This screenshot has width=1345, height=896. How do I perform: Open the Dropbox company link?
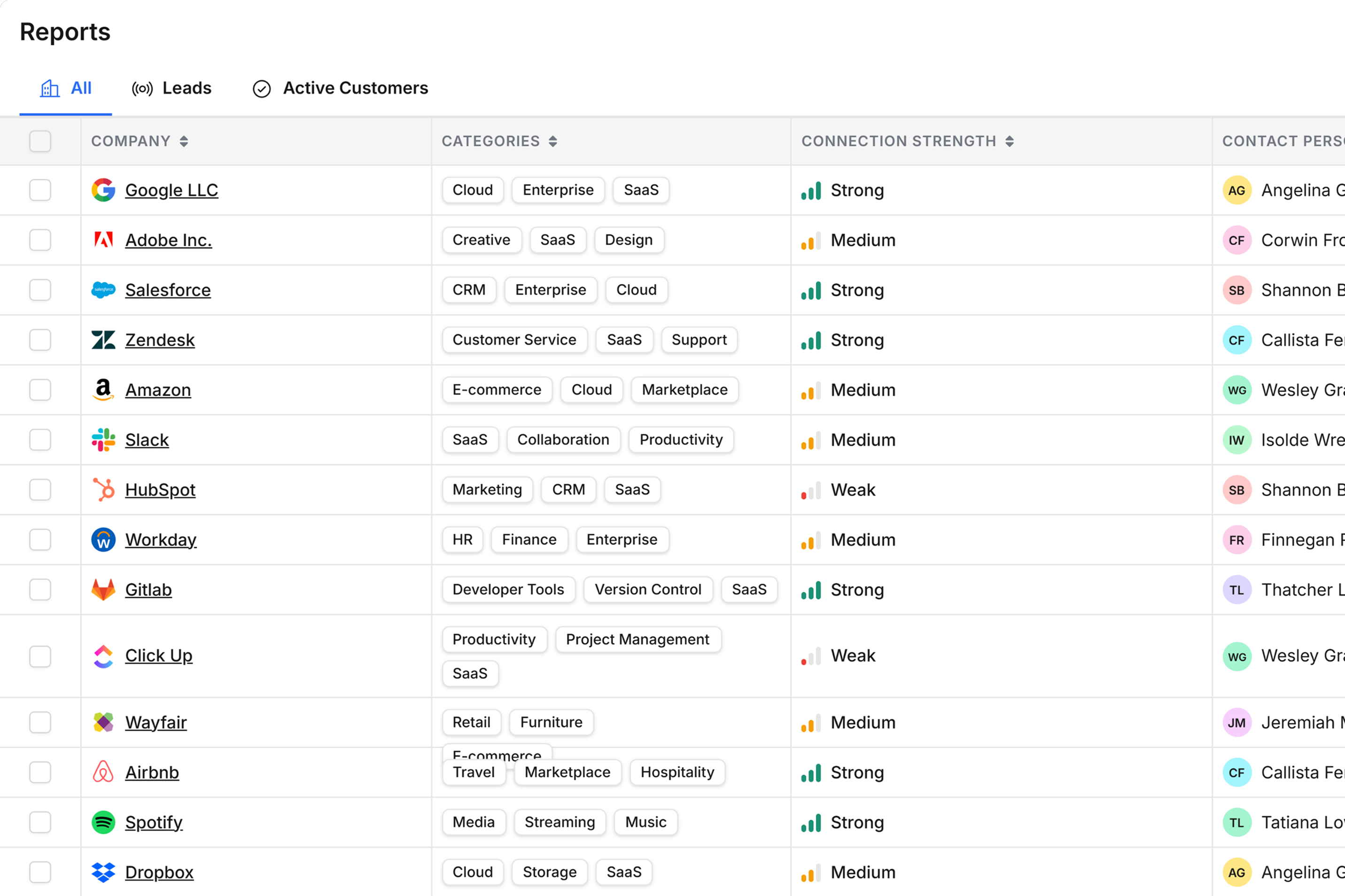pyautogui.click(x=159, y=872)
